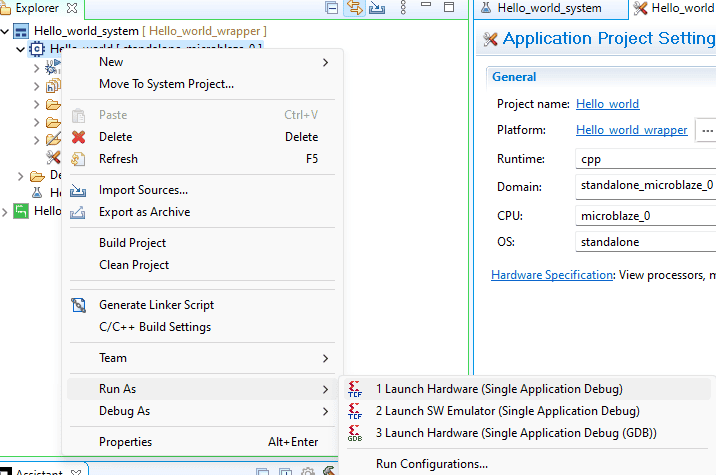The height and width of the screenshot is (475, 716).
Task: Launch Hardware (Single Application Debug) option
Action: click(x=498, y=389)
